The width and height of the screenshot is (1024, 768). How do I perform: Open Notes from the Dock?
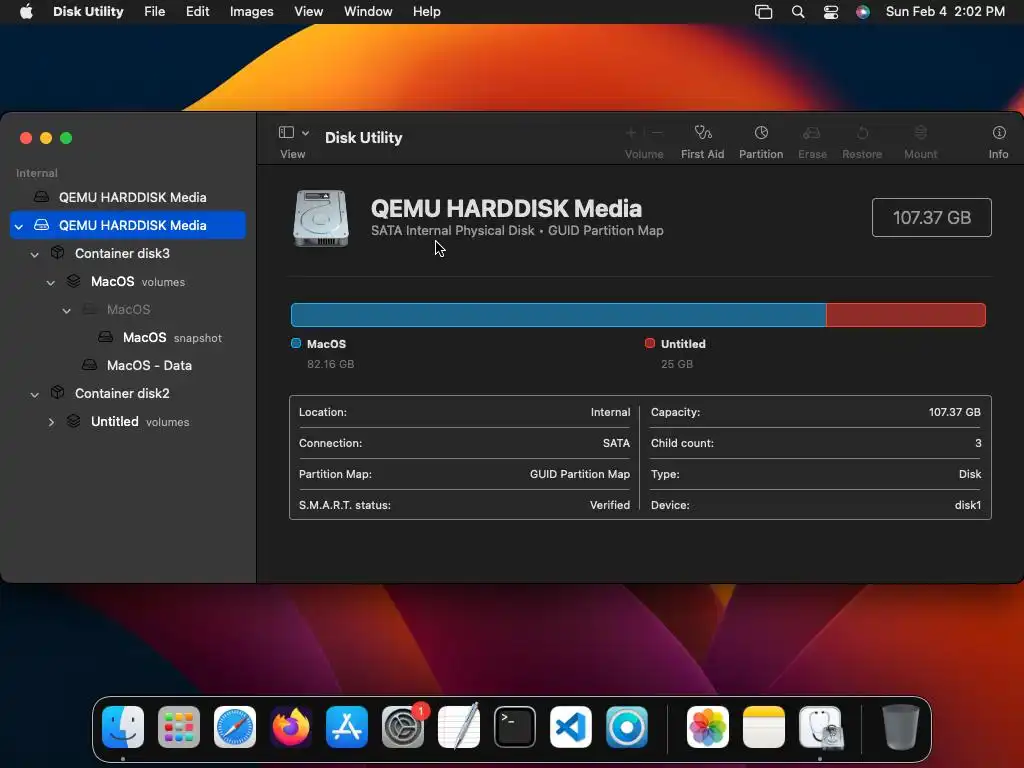click(763, 727)
